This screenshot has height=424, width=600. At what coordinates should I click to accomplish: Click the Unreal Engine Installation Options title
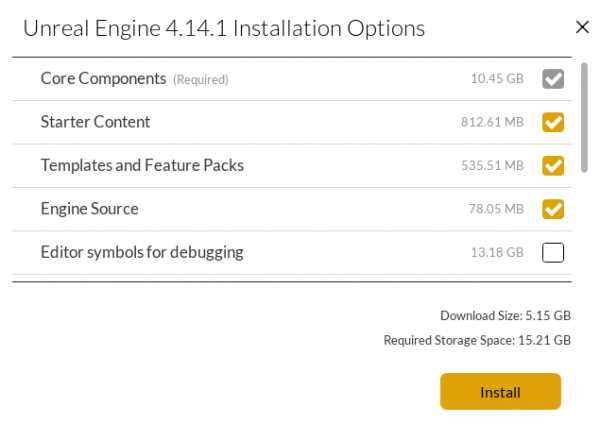(x=223, y=28)
